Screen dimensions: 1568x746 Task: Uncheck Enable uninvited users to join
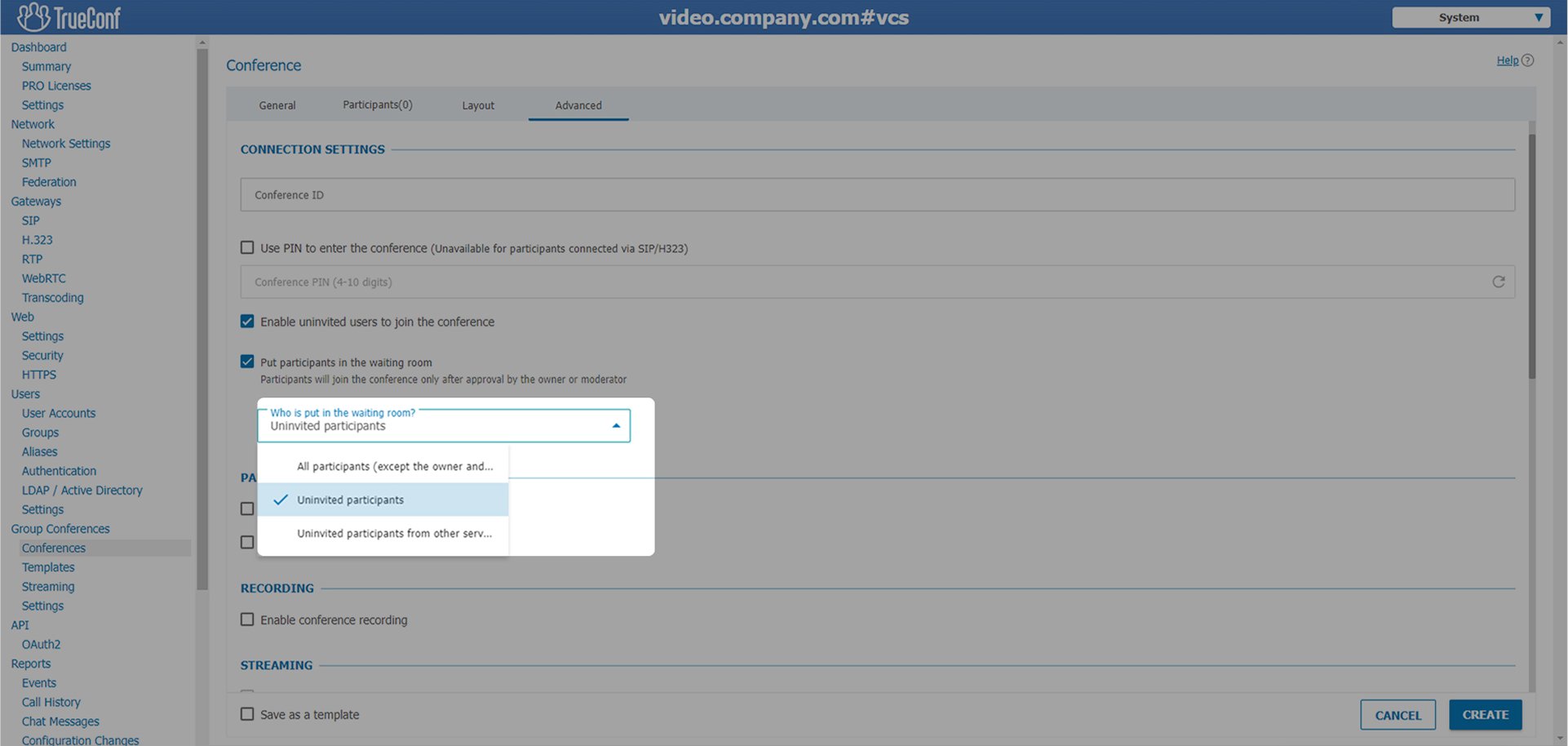(x=247, y=322)
